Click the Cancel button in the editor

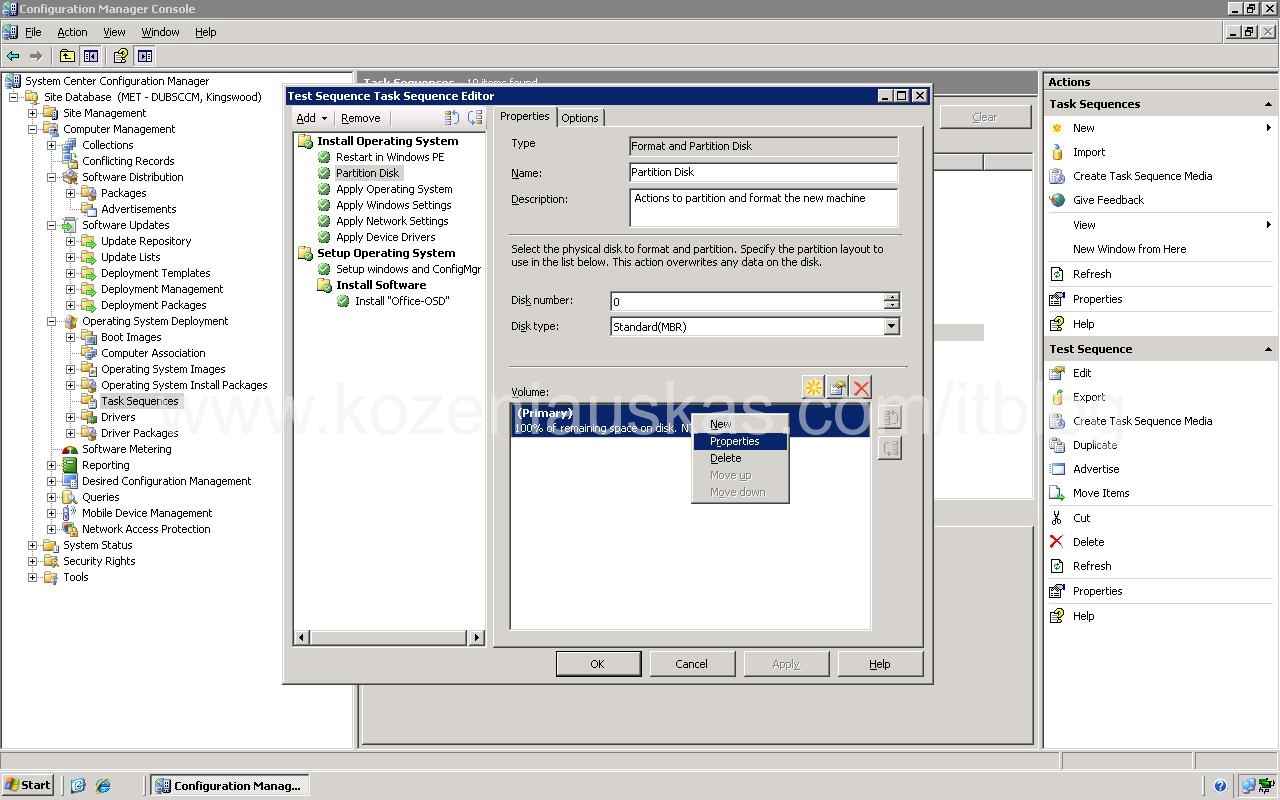click(x=691, y=664)
